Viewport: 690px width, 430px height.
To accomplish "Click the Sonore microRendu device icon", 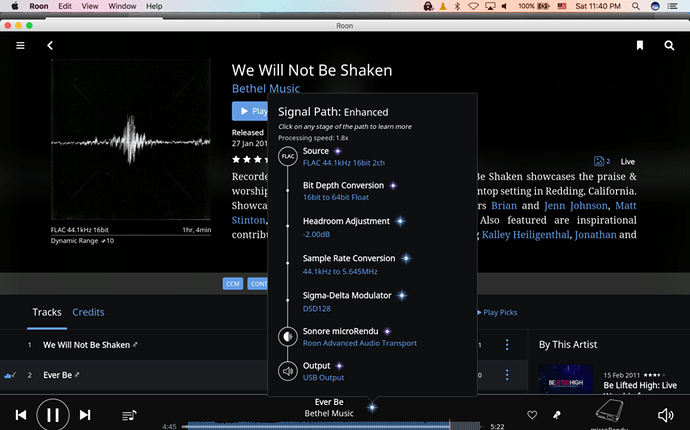I will (288, 337).
